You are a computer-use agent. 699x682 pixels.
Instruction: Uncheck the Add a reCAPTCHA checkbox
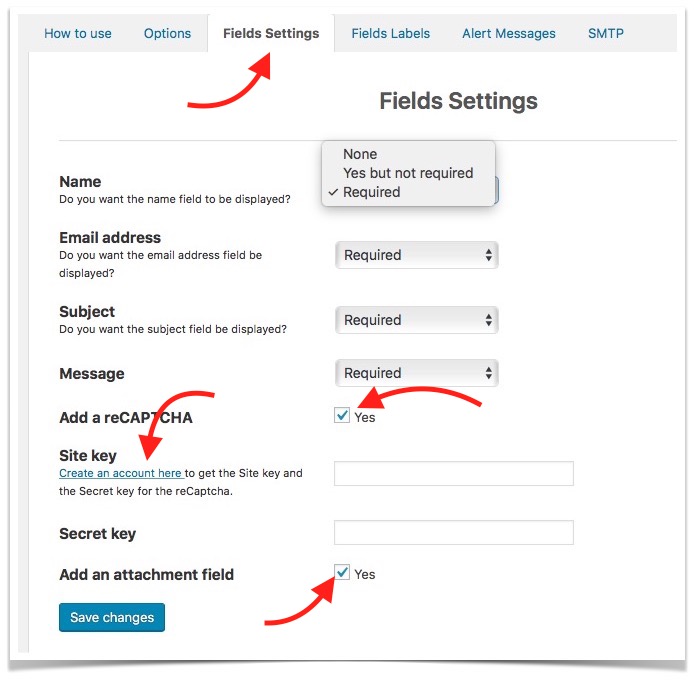(x=342, y=416)
